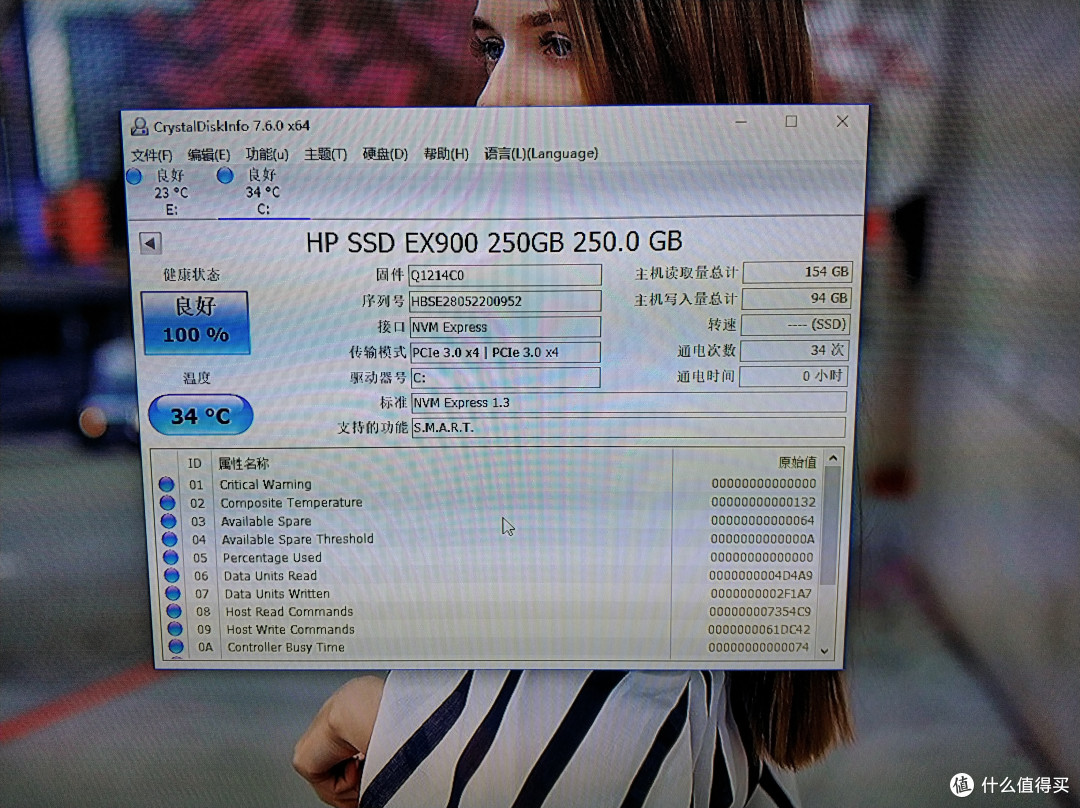Click the previous disk arrow button

click(x=150, y=242)
